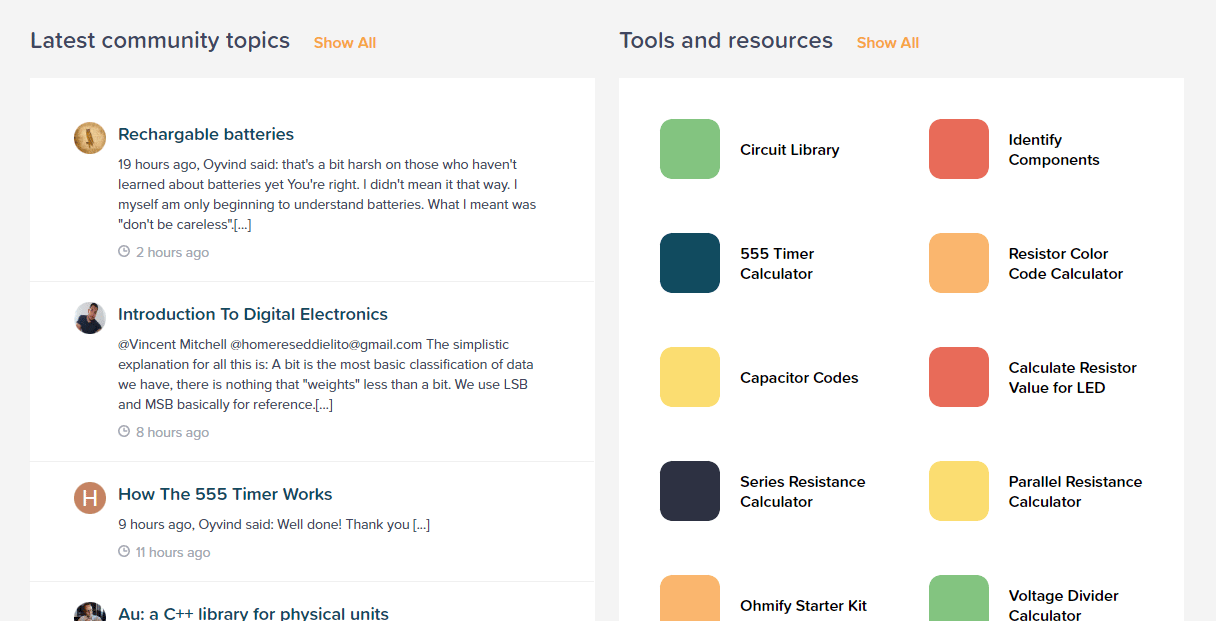Select the yellow Parallel Resistance Calculator icon

[x=958, y=491]
